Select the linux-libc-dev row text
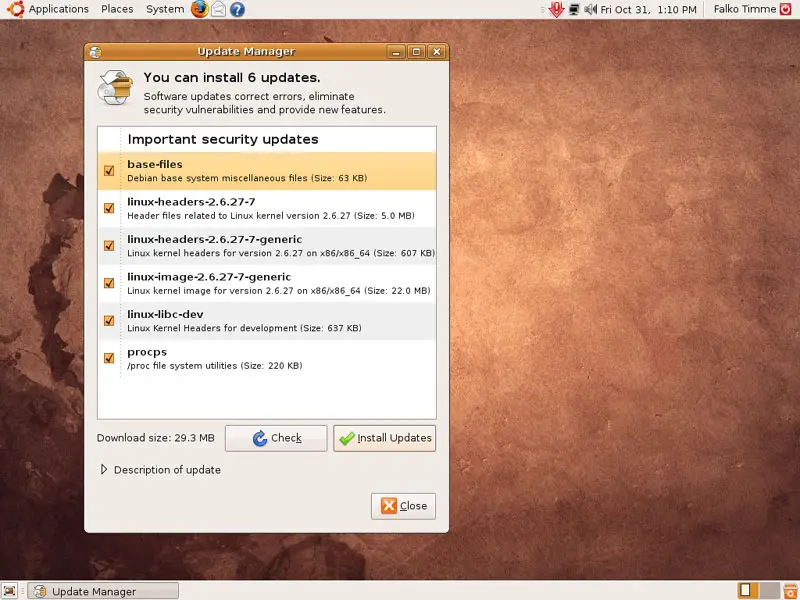Screen dimensions: 800x600 [244, 321]
